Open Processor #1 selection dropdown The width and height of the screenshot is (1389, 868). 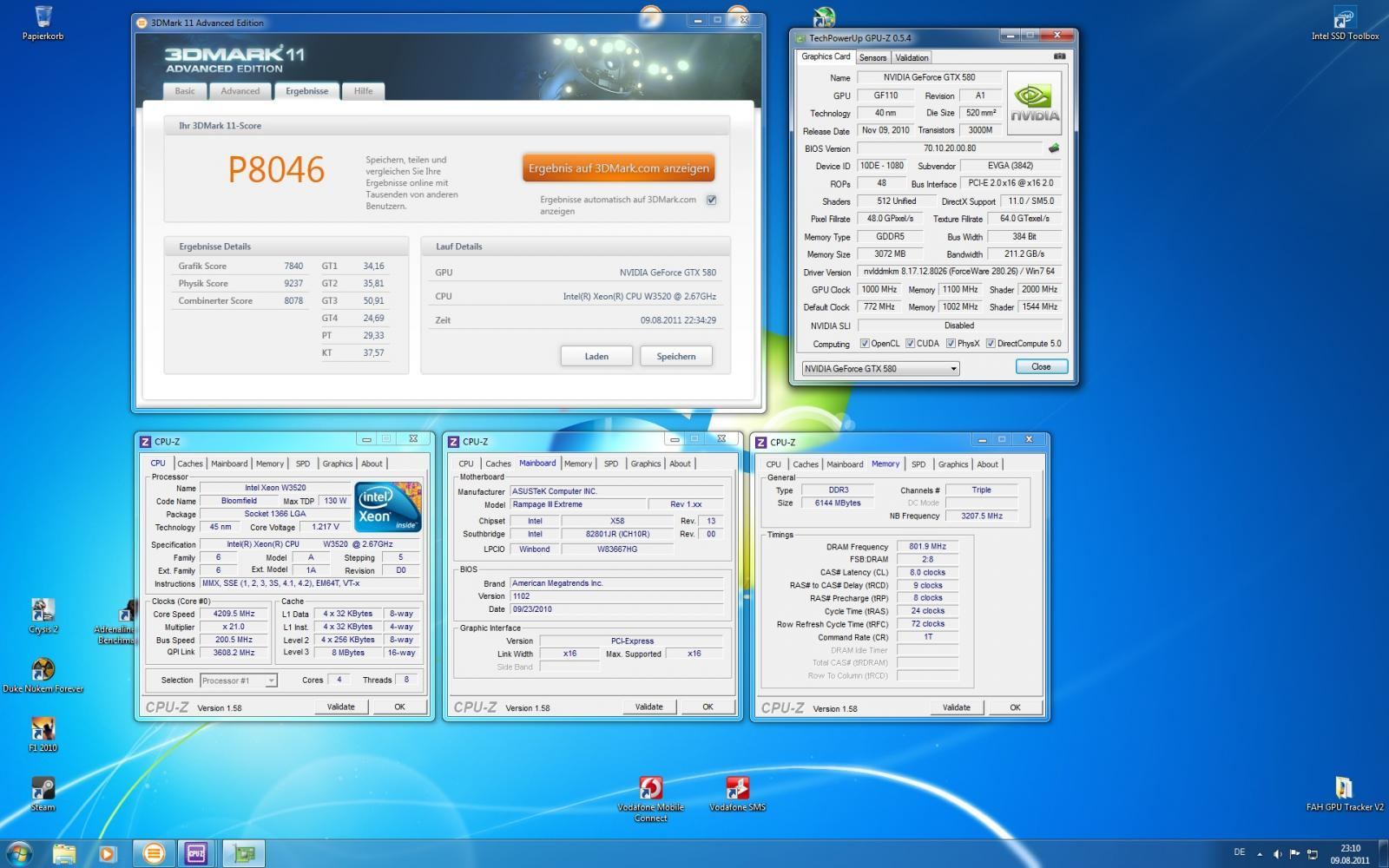[x=238, y=681]
